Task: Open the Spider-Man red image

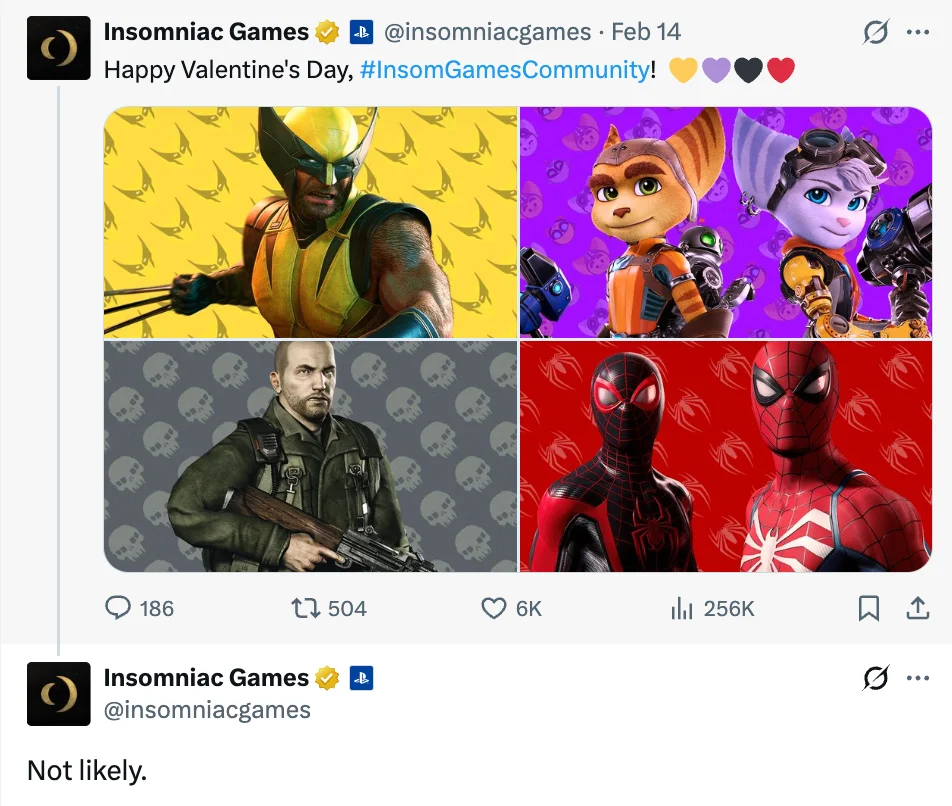Action: [x=726, y=456]
